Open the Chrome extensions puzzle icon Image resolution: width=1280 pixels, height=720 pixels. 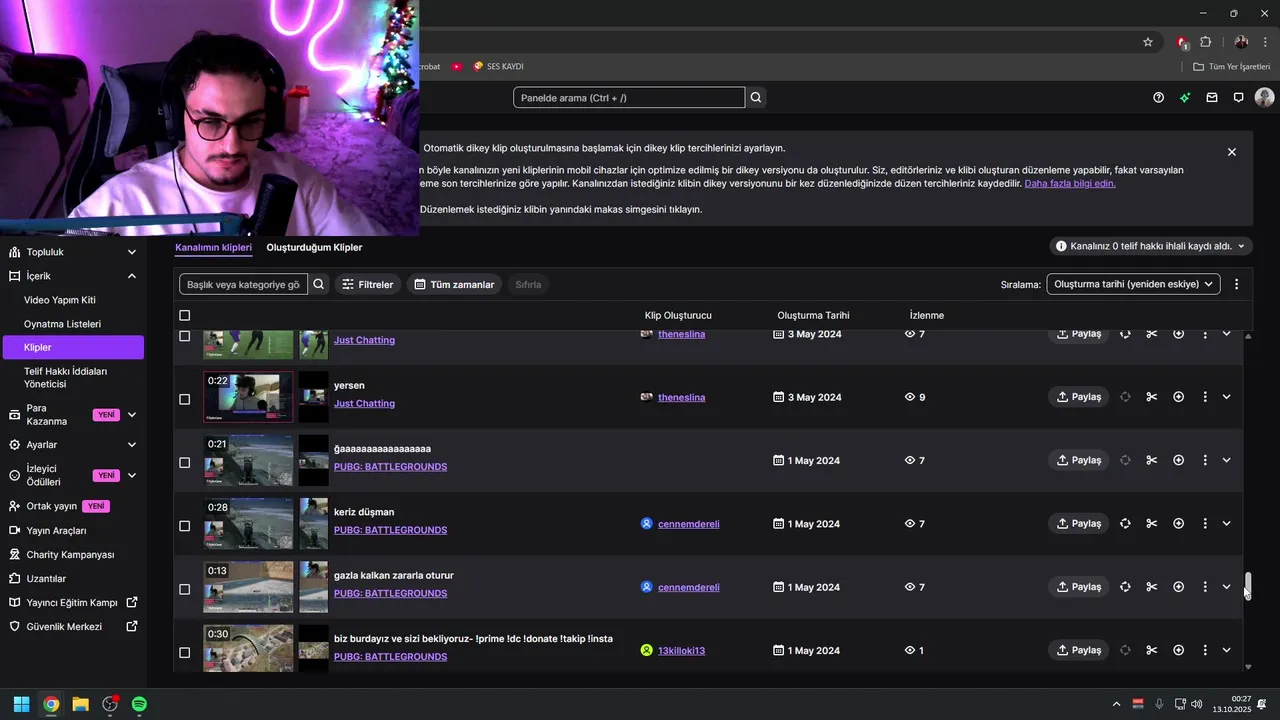1206,42
